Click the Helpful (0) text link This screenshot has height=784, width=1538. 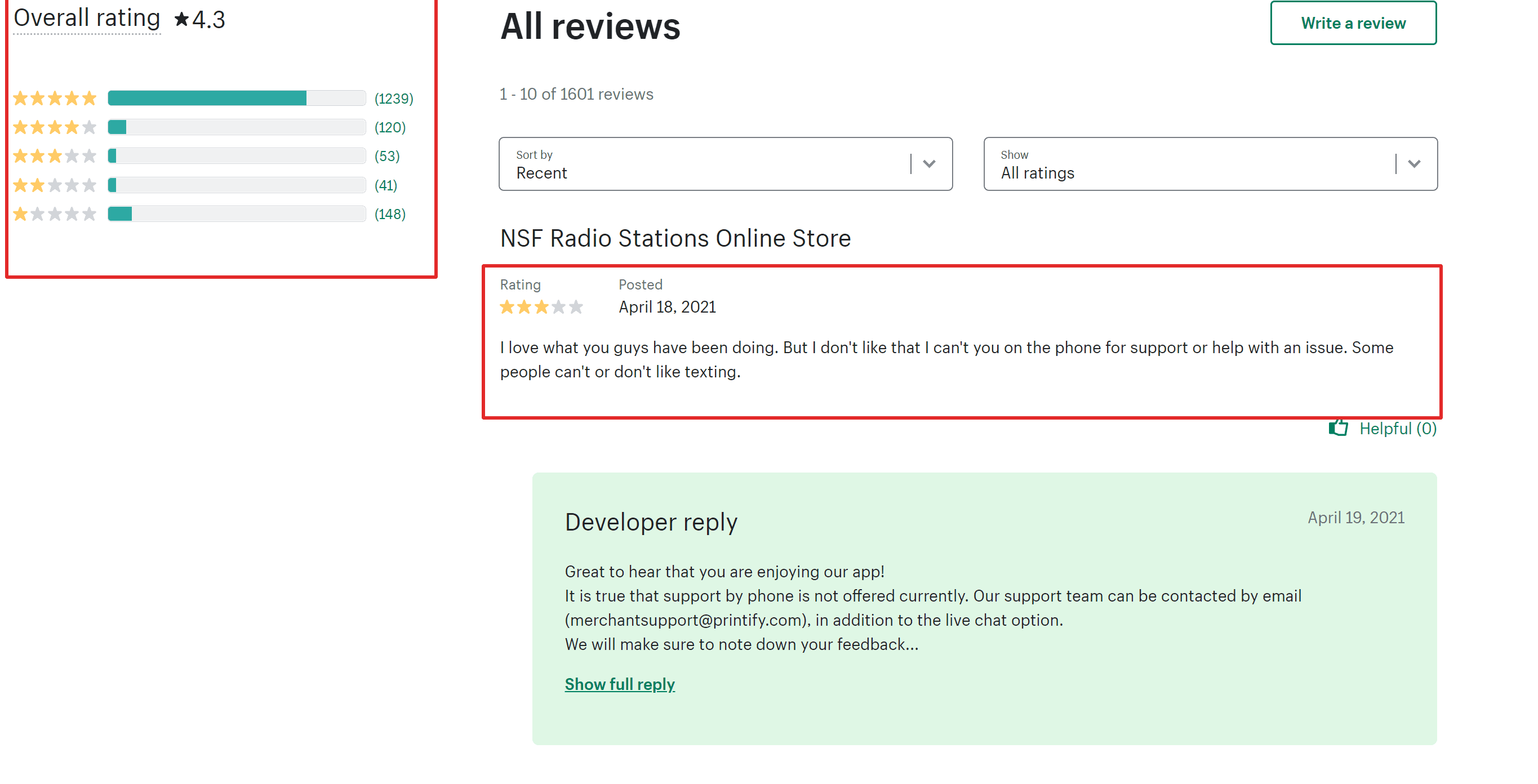[x=1398, y=428]
